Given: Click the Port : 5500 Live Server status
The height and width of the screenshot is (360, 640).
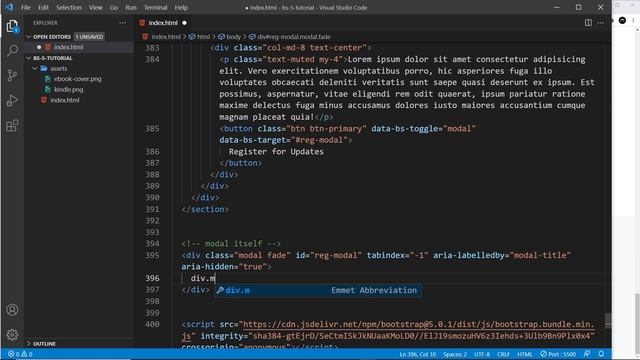Looking at the screenshot, I should tap(558, 354).
